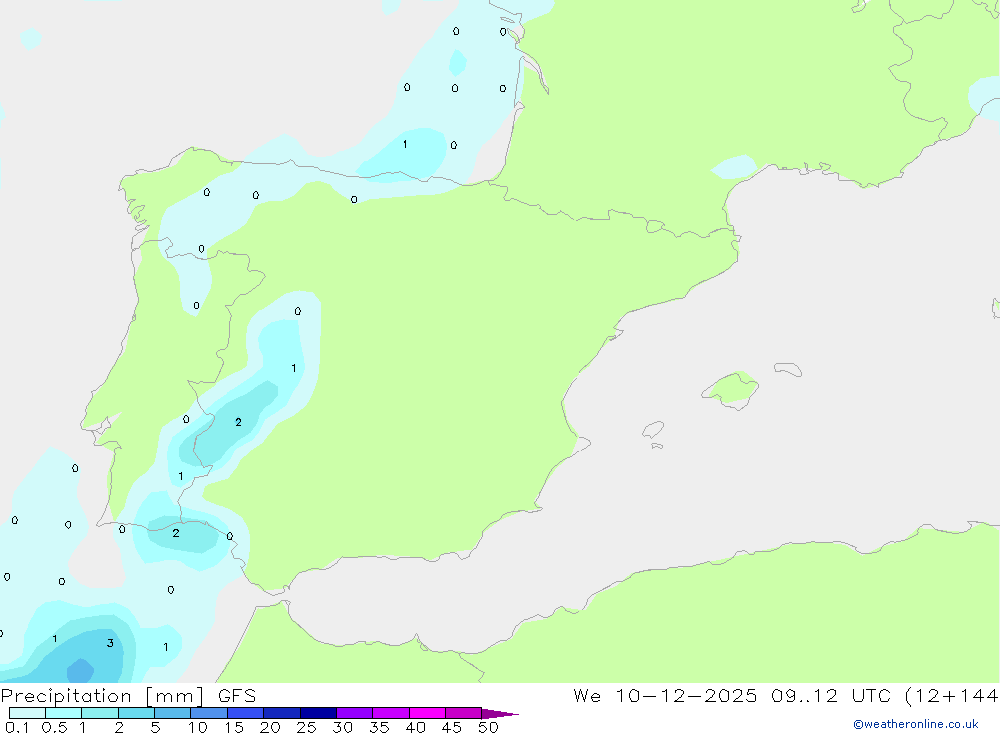Click the 'Precipitation' title word

(66, 696)
